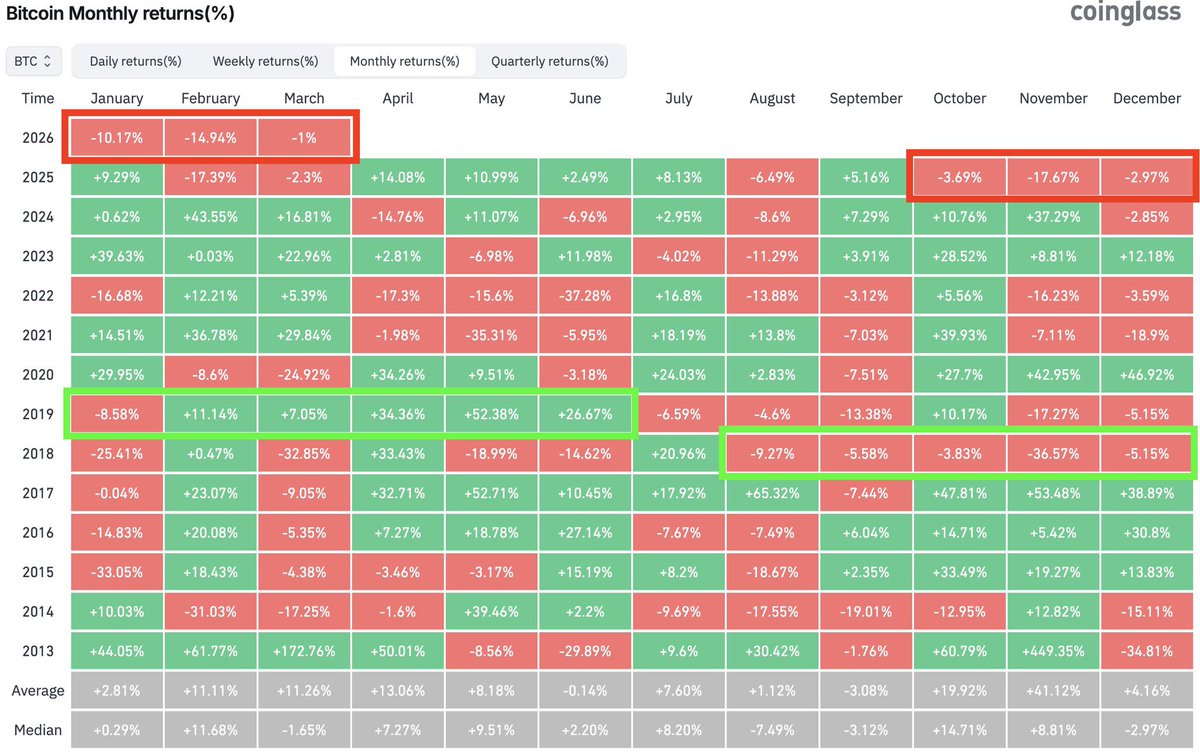Image resolution: width=1200 pixels, height=753 pixels.
Task: Select the 2026 February -14.94% cell
Action: pos(210,138)
